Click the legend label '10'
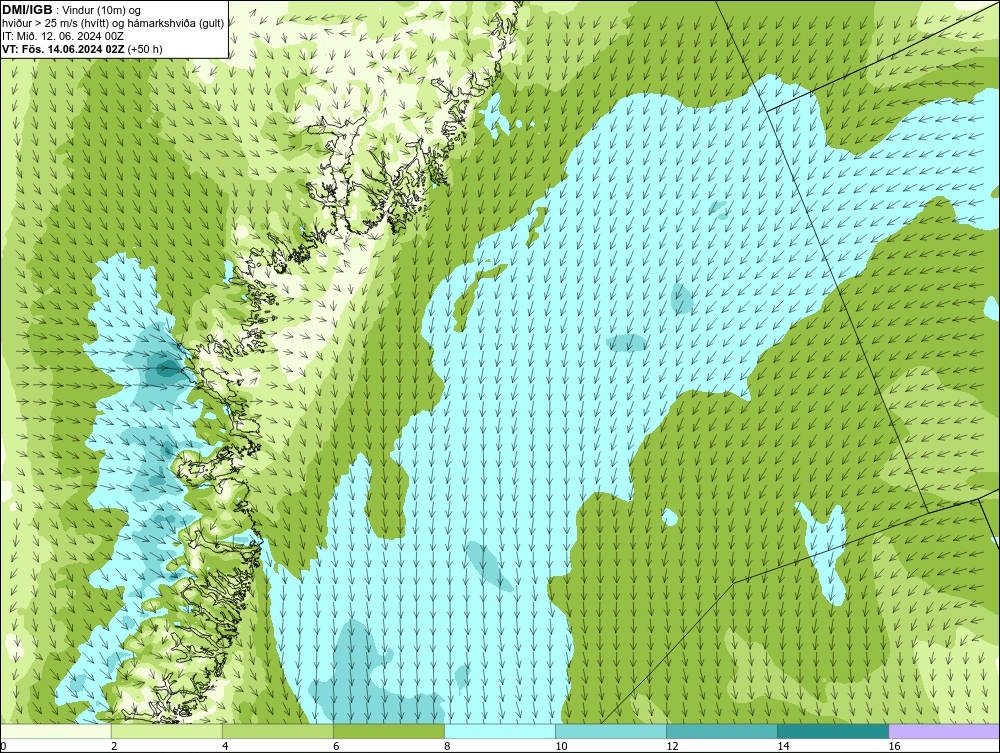Viewport: 1000px width, 753px height. tap(561, 746)
